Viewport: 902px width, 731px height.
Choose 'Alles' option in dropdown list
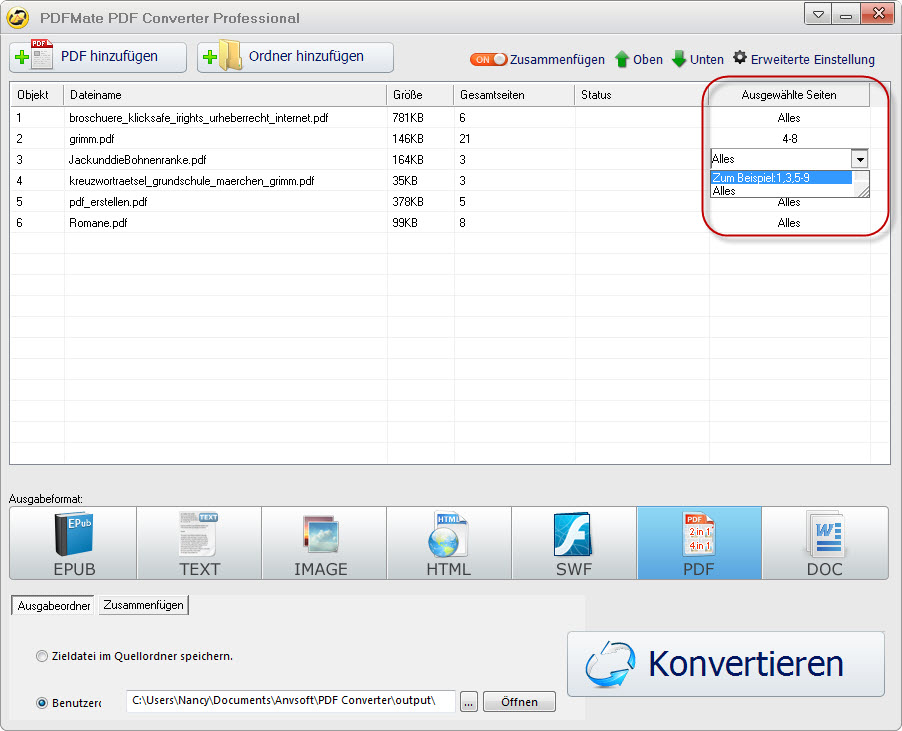click(x=781, y=190)
